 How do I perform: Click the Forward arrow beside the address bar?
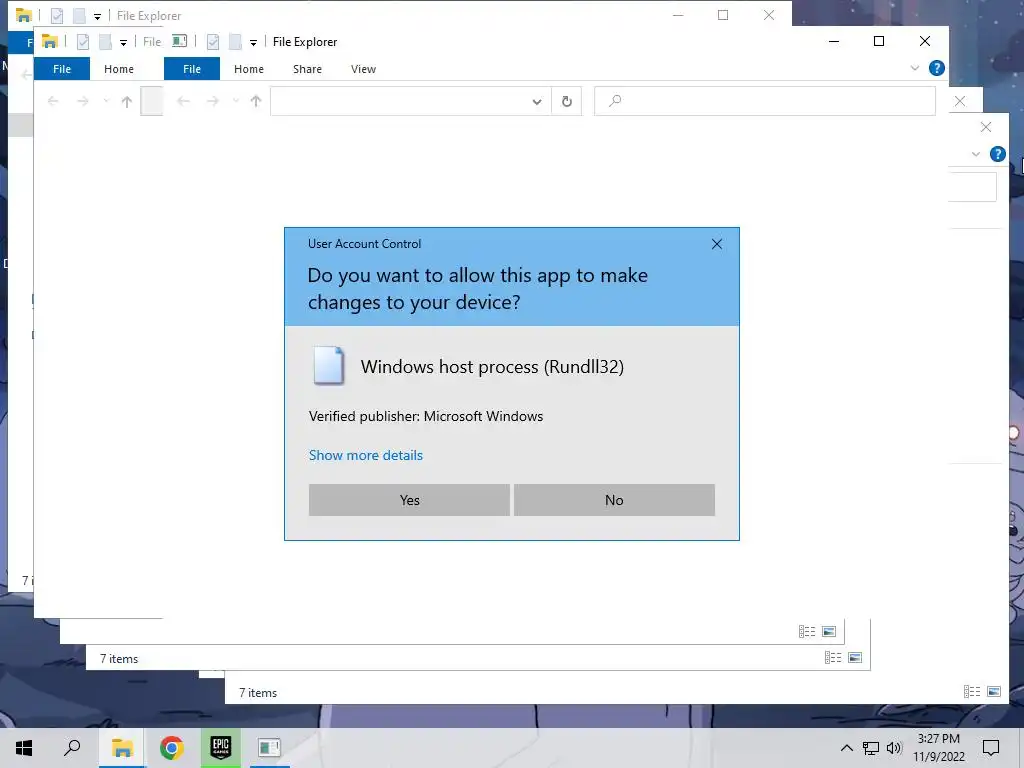tap(212, 101)
